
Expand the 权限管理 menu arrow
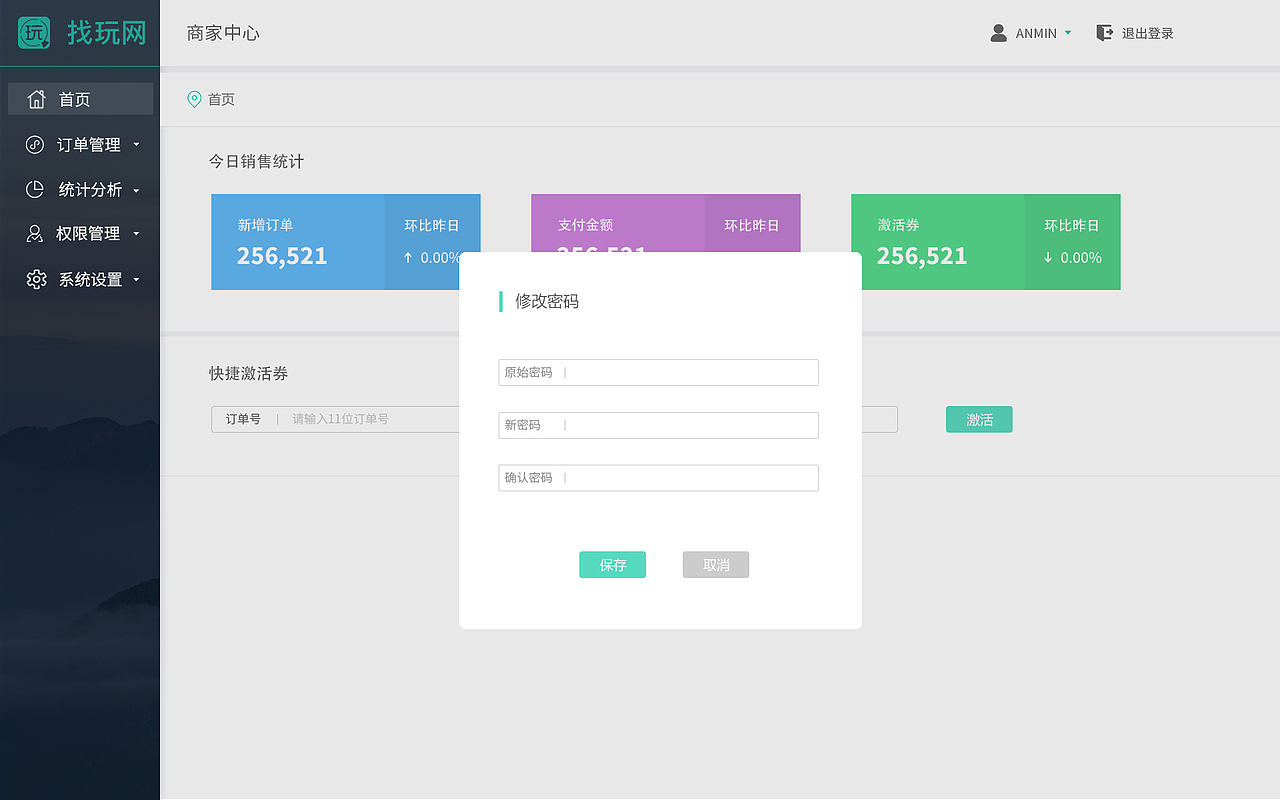[136, 234]
